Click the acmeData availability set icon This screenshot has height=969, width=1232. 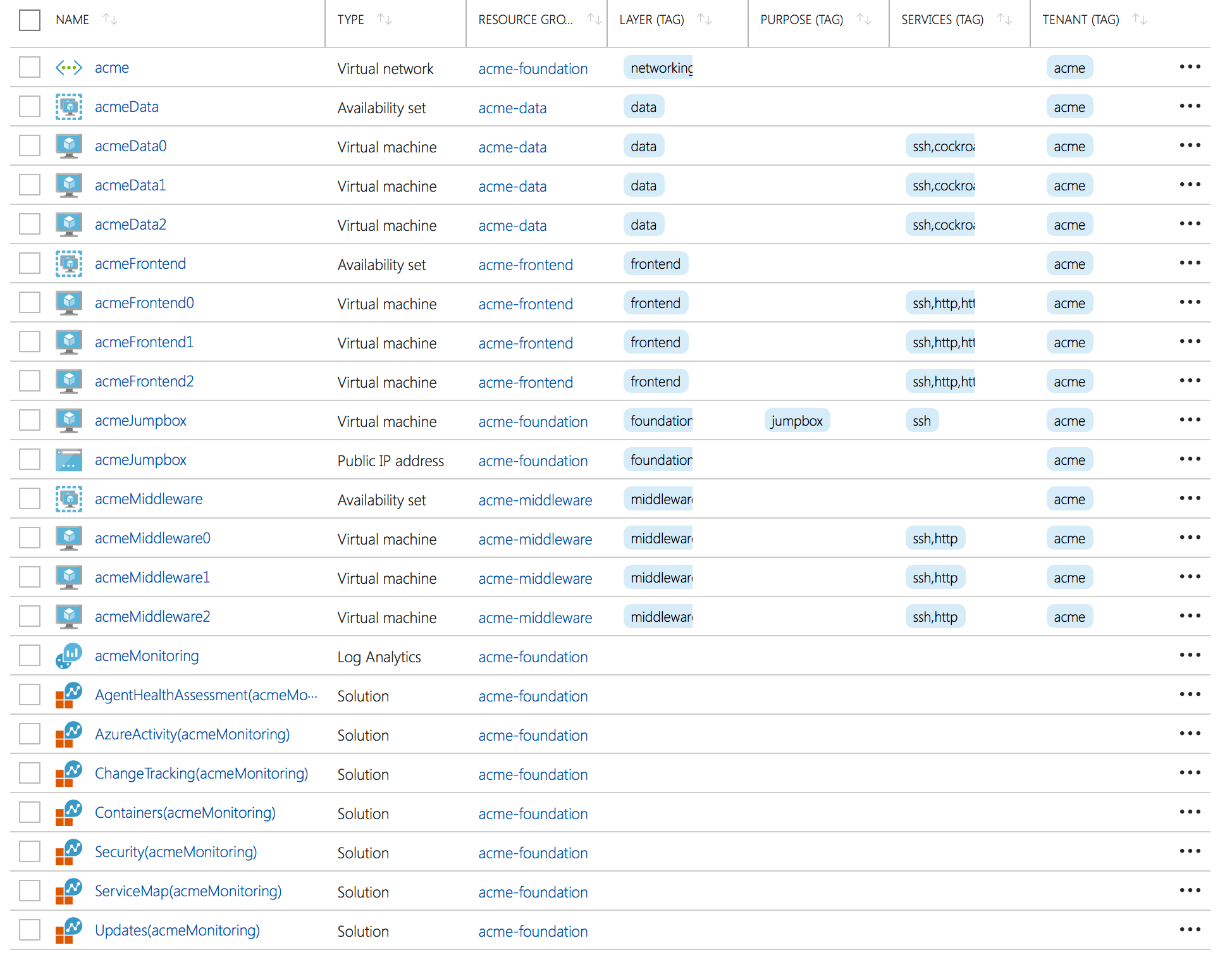pyautogui.click(x=68, y=107)
